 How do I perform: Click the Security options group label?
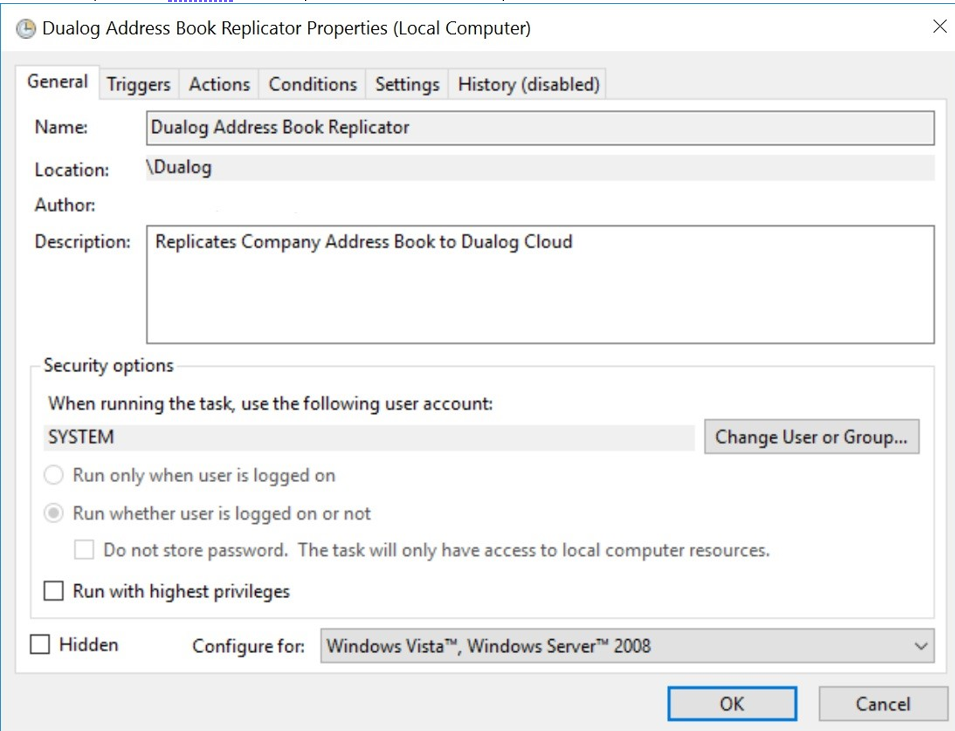point(108,366)
